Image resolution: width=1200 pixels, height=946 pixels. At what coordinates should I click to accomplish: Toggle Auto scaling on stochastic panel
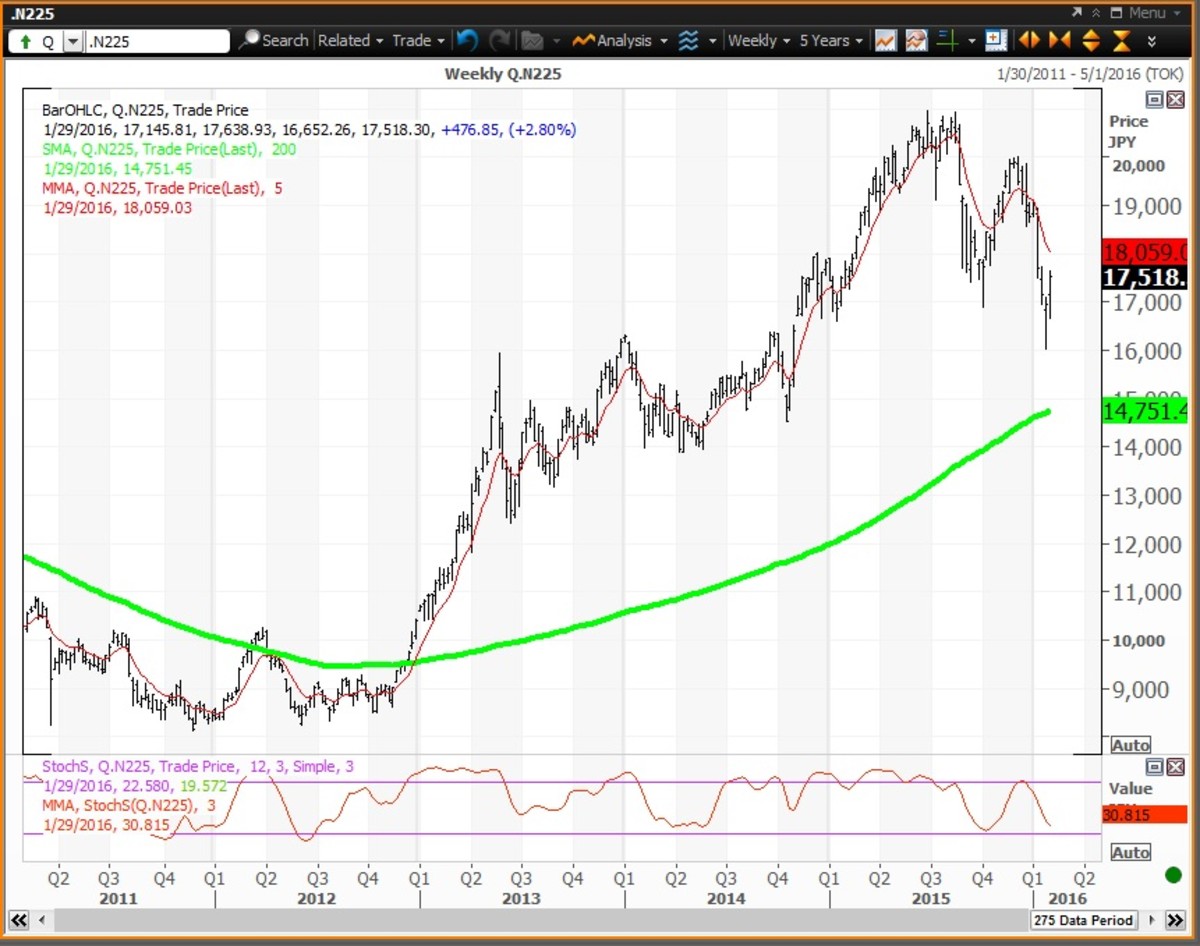click(x=1130, y=853)
